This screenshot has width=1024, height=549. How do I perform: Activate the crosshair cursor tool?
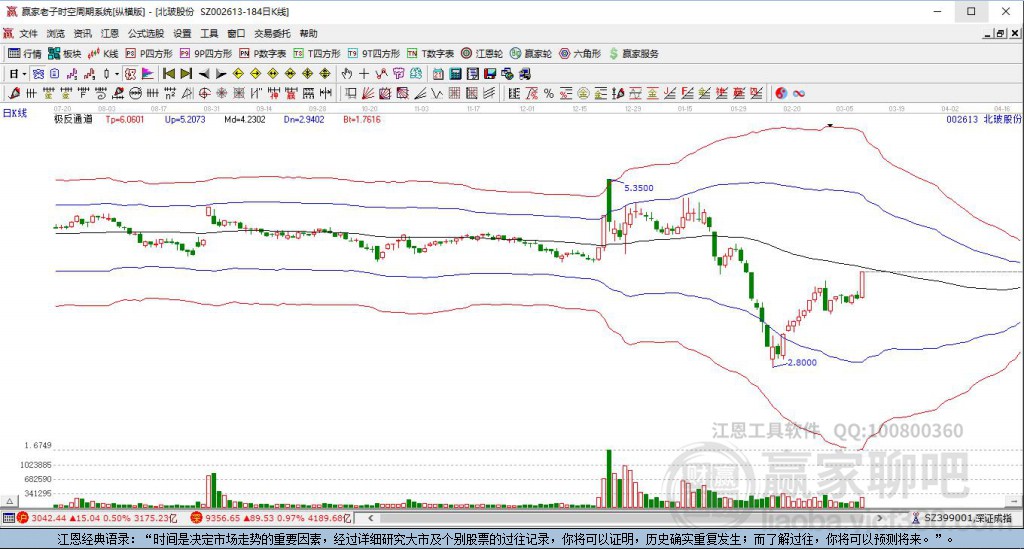tap(364, 73)
